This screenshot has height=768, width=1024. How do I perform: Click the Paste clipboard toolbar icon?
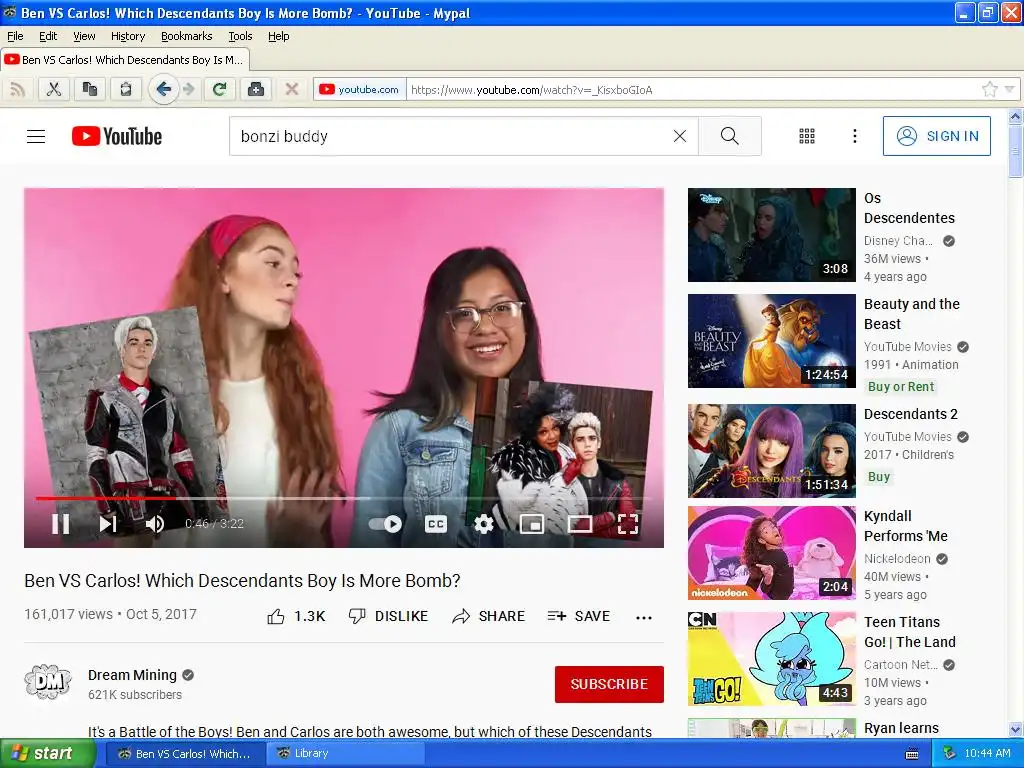pyautogui.click(x=125, y=89)
